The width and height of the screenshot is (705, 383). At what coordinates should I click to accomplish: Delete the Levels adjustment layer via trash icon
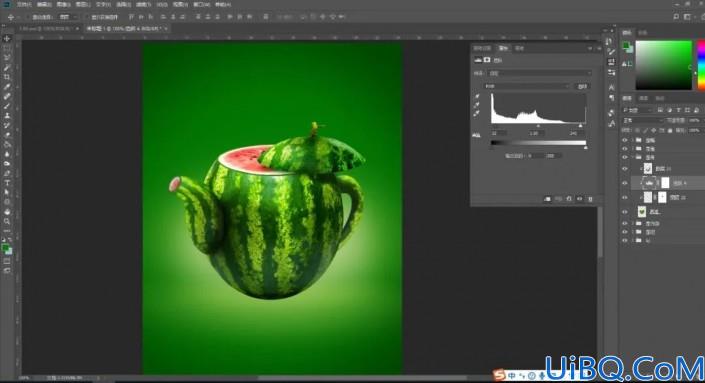click(x=590, y=199)
